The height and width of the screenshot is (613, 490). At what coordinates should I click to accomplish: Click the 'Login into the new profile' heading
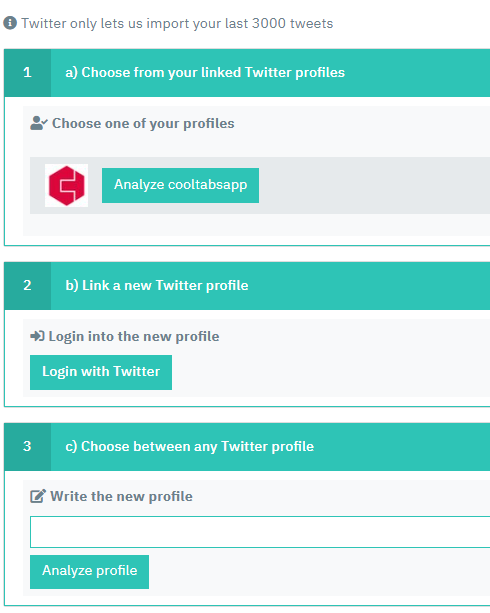[x=134, y=336]
